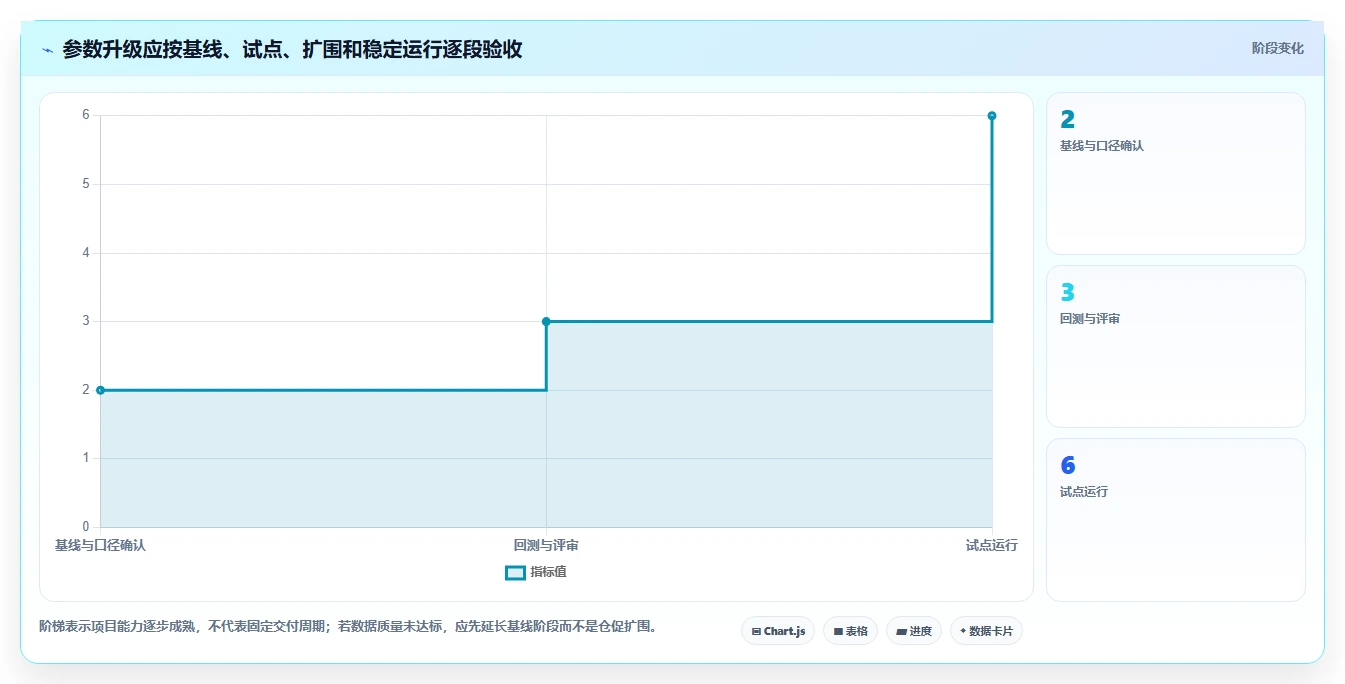Click the Chart.js tag

[778, 631]
